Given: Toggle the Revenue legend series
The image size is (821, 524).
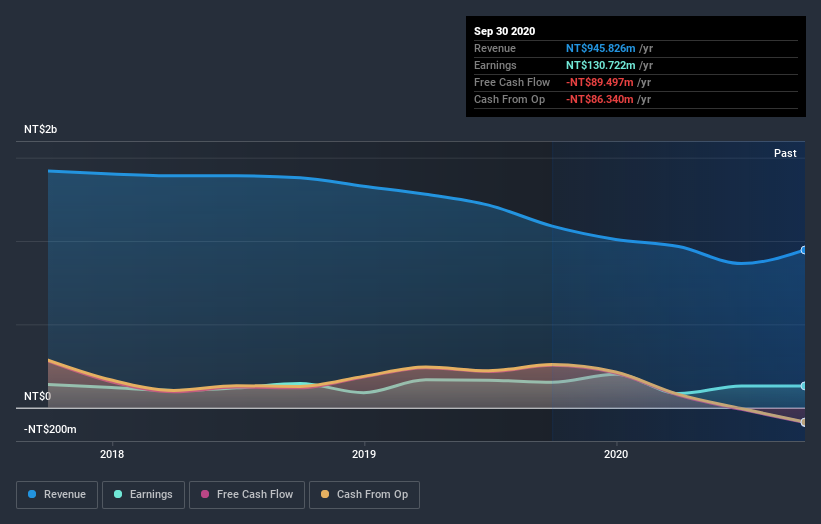Looking at the screenshot, I should click(x=57, y=495).
